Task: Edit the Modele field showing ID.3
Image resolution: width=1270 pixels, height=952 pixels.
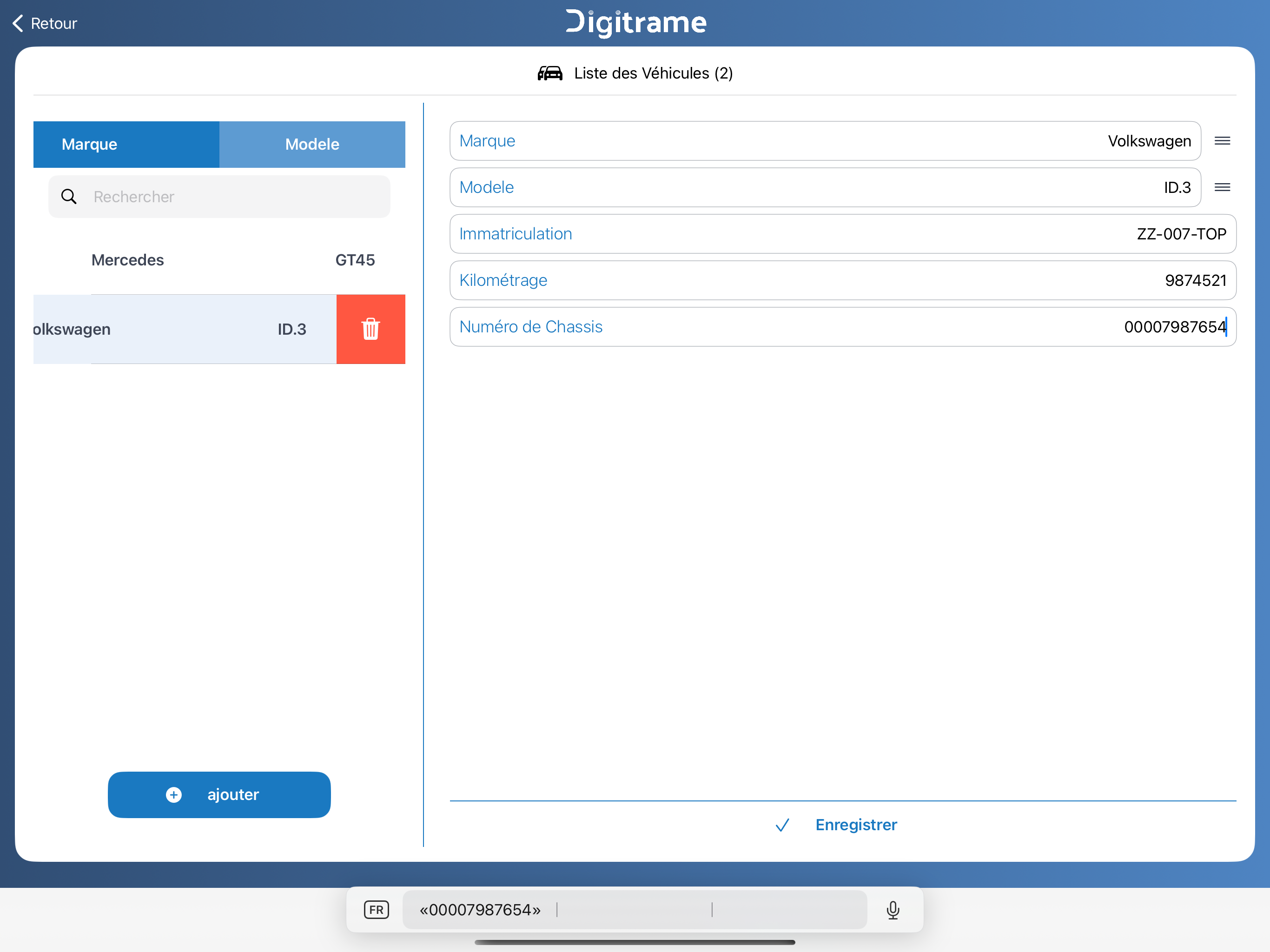Action: 825,187
